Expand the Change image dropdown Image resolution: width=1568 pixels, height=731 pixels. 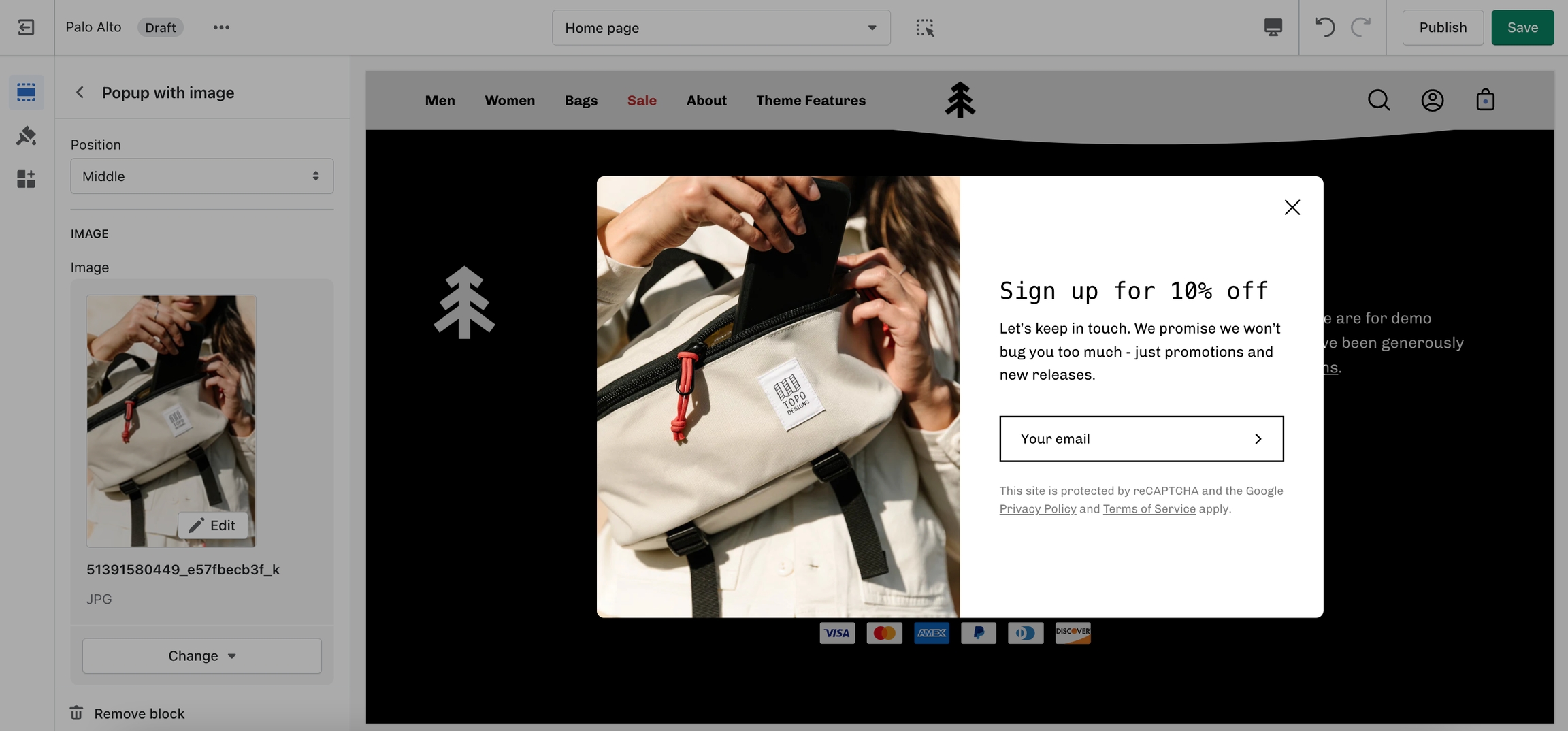click(201, 655)
